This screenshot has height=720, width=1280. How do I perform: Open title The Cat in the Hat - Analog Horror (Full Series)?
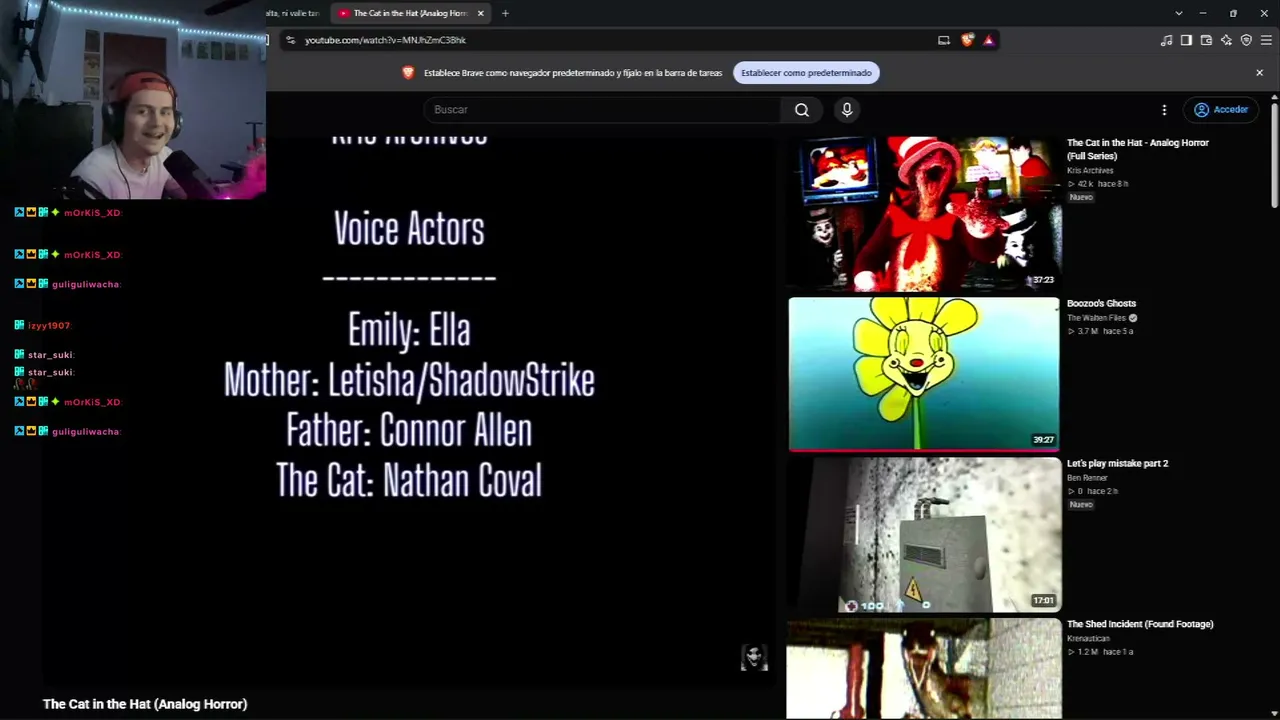click(1138, 149)
